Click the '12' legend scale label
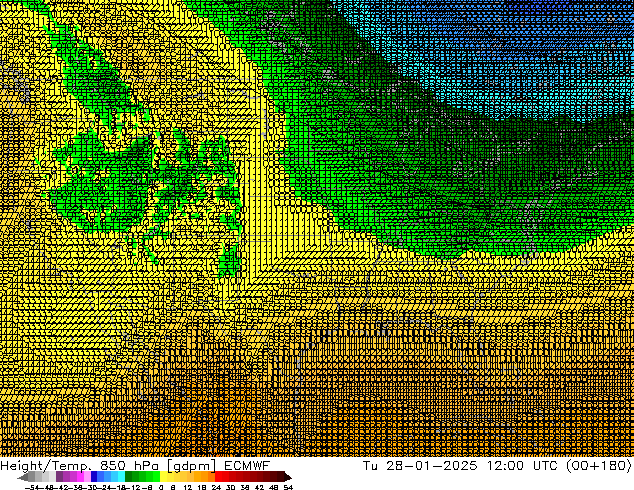This screenshot has height=490, width=634. coord(188,487)
